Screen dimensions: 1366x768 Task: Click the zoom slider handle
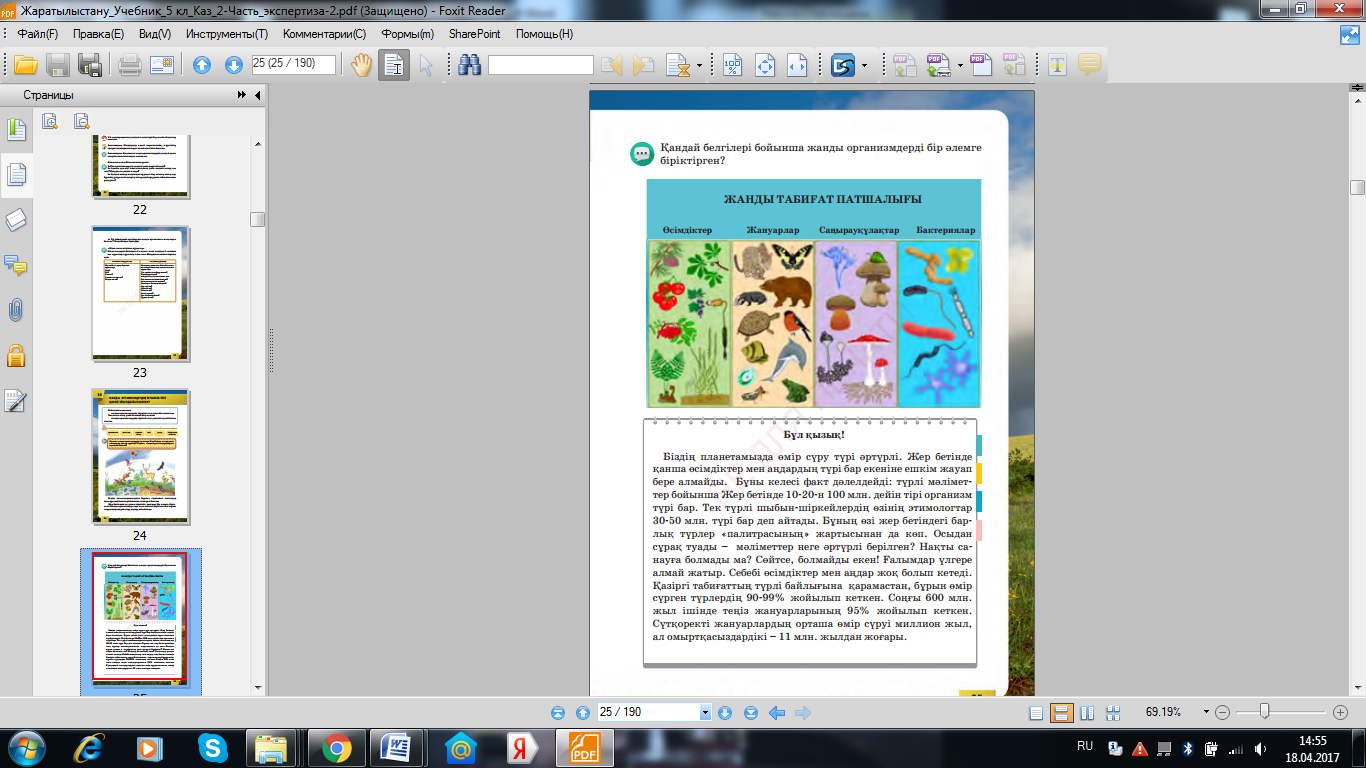1265,712
